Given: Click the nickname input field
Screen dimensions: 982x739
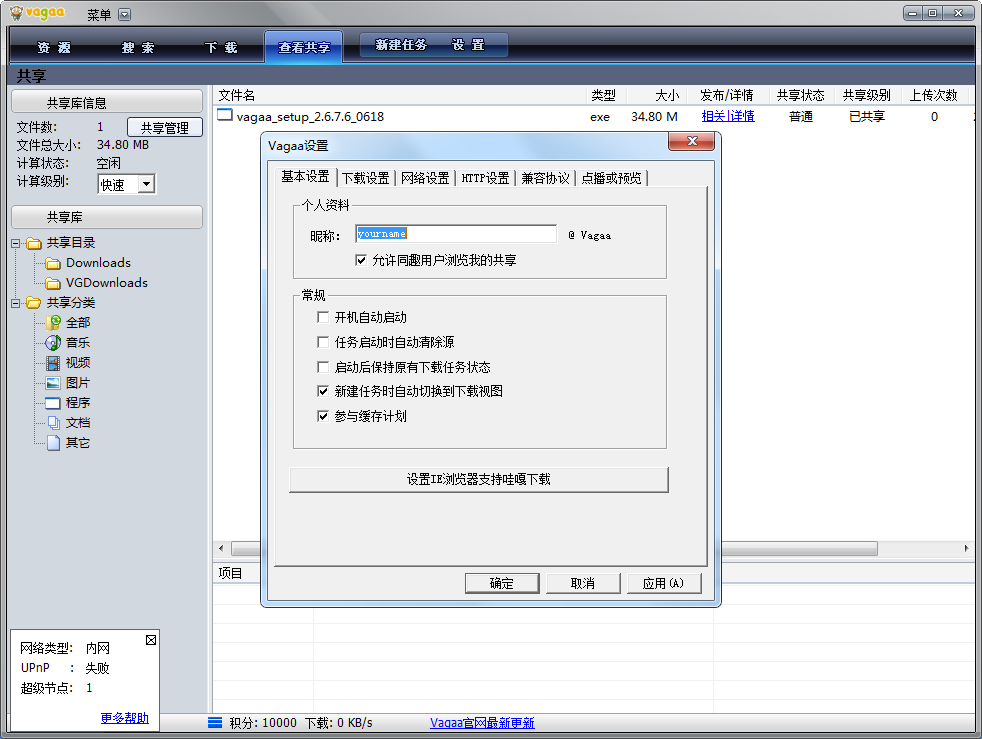Looking at the screenshot, I should [x=455, y=234].
